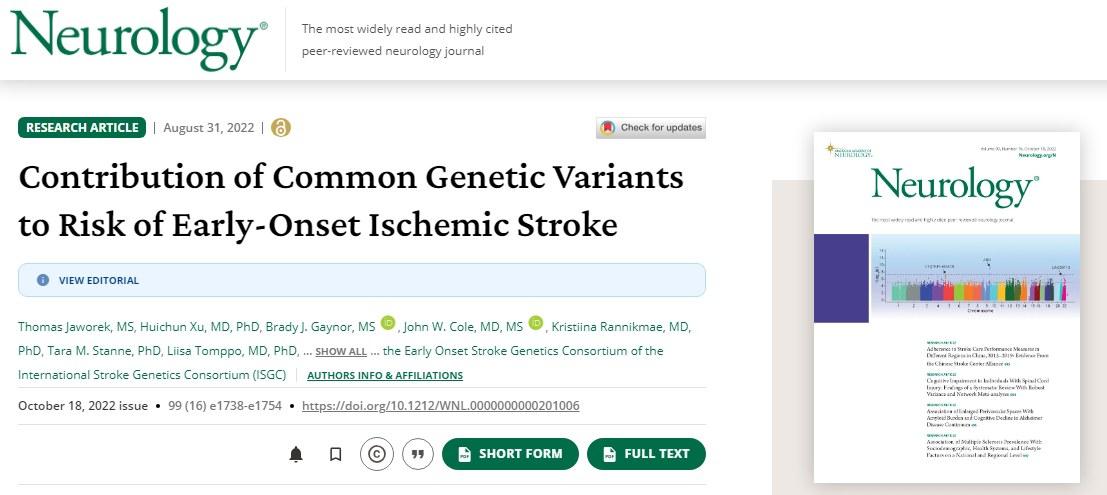
Task: Open John W. Cole's ORCID icon
Action: tap(536, 323)
